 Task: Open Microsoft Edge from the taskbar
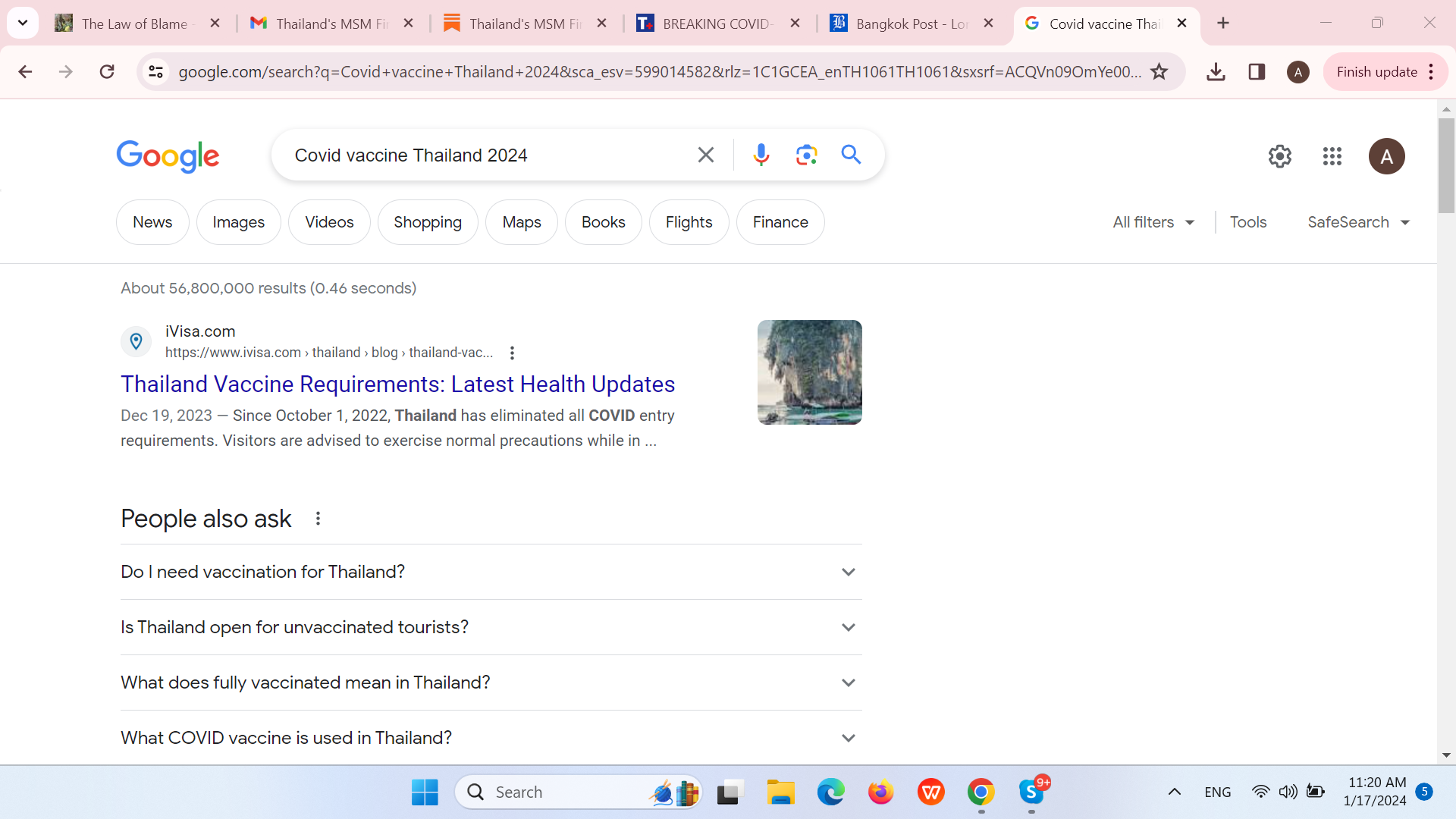(x=830, y=792)
